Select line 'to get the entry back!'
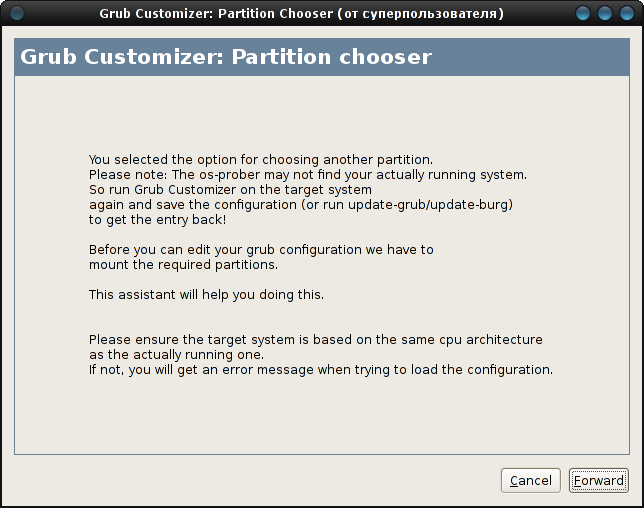Screen dimensions: 644x508 (157, 219)
